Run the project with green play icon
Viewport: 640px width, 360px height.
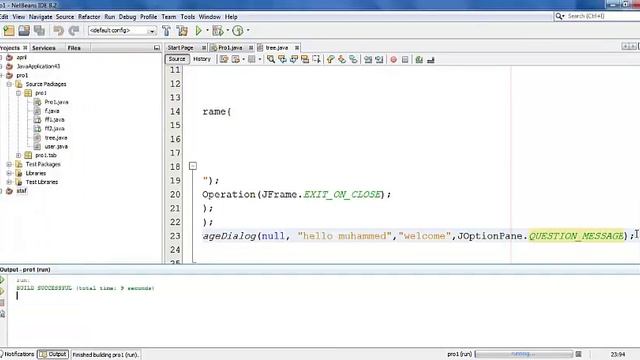[x=199, y=31]
